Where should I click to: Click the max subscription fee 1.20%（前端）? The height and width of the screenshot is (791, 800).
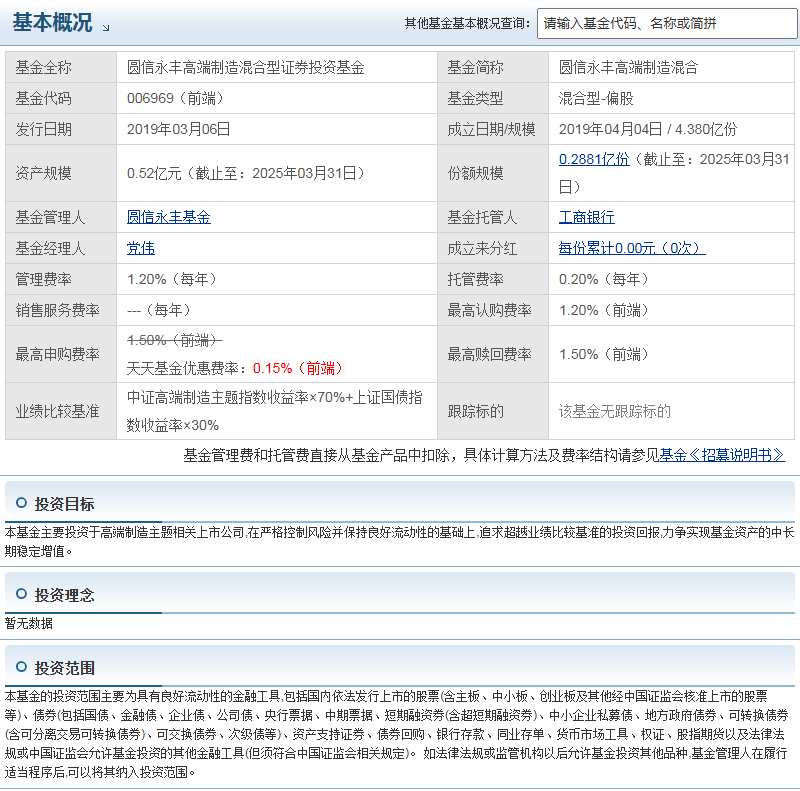pos(604,310)
